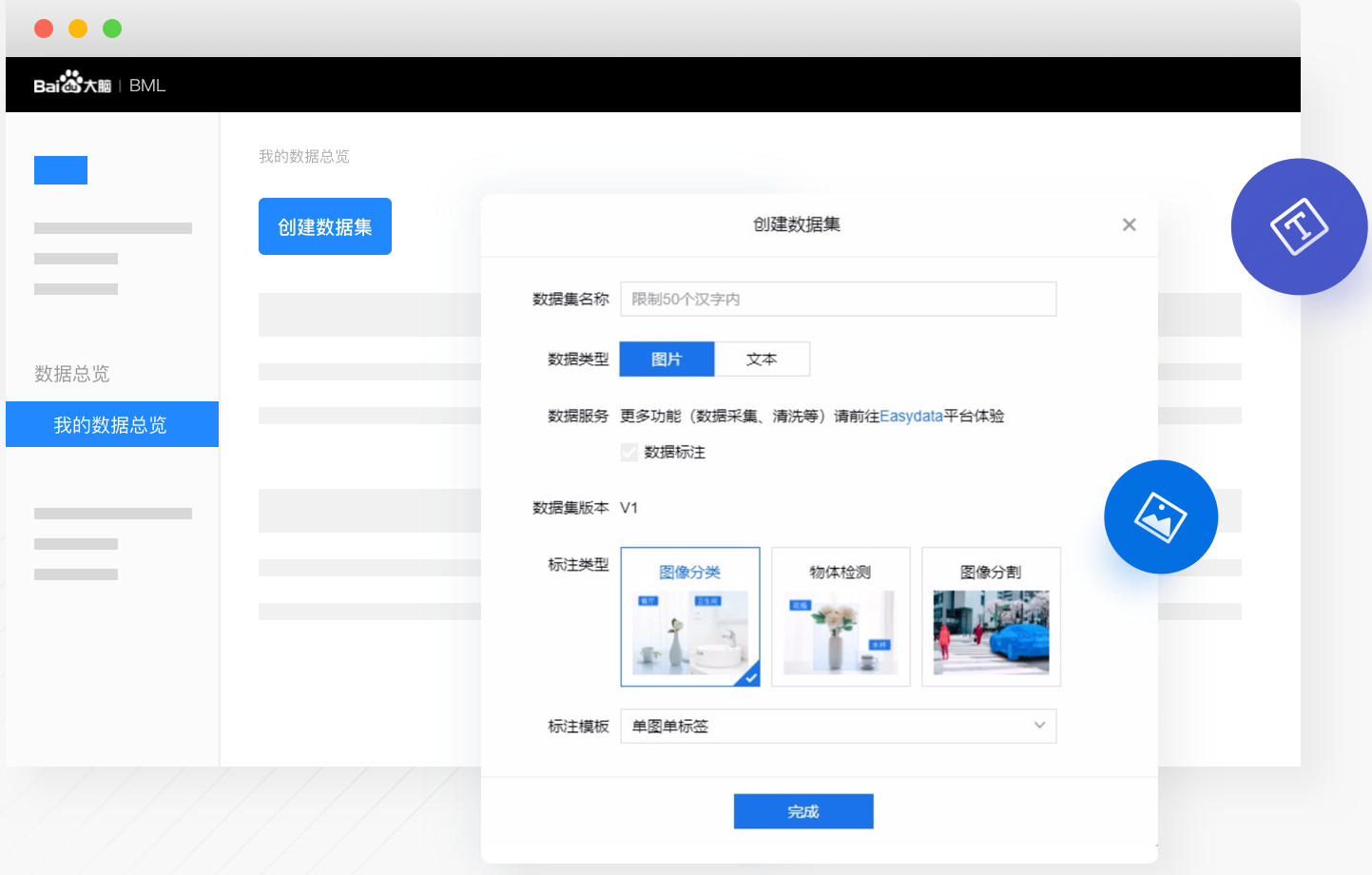
Task: Select 文本 data type
Action: (762, 359)
